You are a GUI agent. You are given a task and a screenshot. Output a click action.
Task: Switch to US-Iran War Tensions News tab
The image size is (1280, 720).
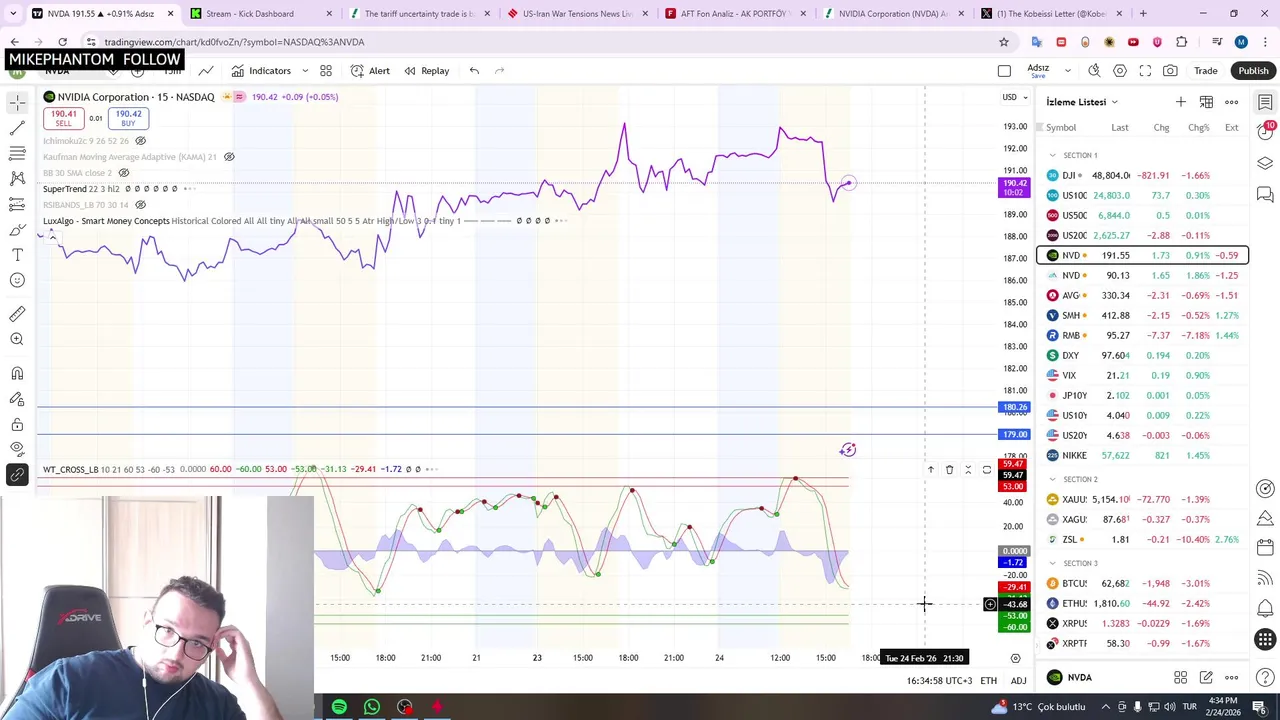(577, 14)
